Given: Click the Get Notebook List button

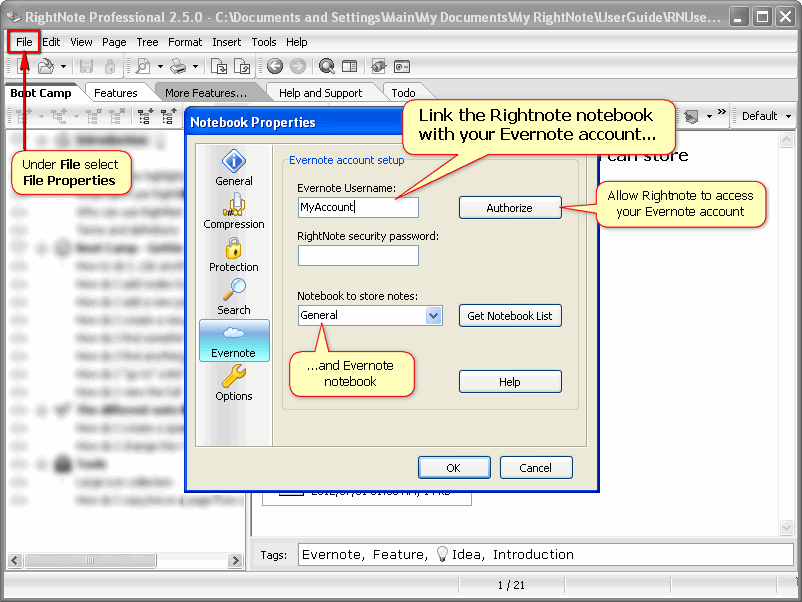Looking at the screenshot, I should (510, 316).
